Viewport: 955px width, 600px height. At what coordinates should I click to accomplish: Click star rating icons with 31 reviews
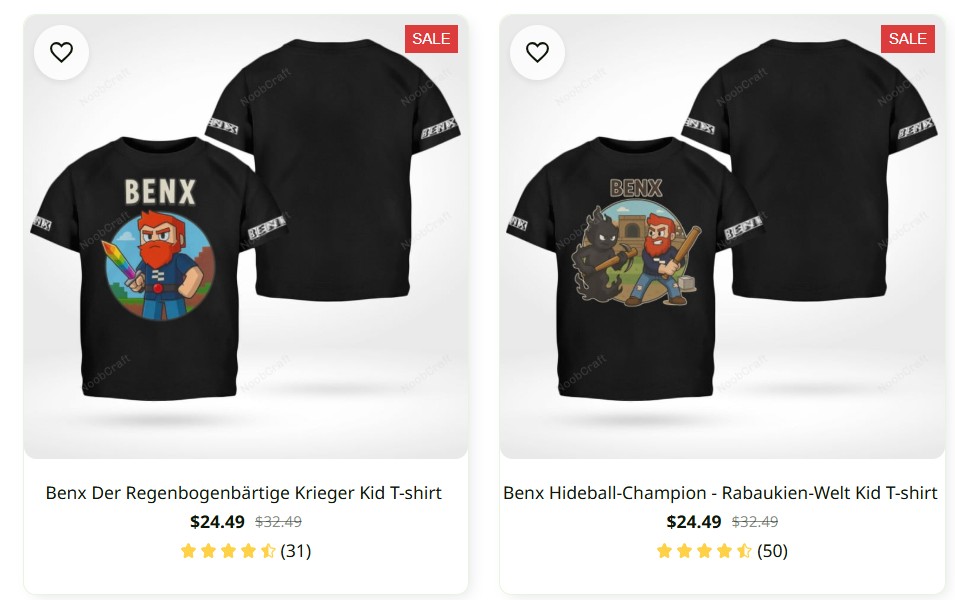tap(228, 551)
